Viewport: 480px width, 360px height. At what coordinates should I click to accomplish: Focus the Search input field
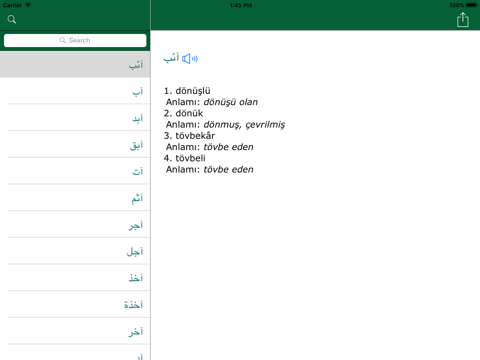pyautogui.click(x=75, y=40)
